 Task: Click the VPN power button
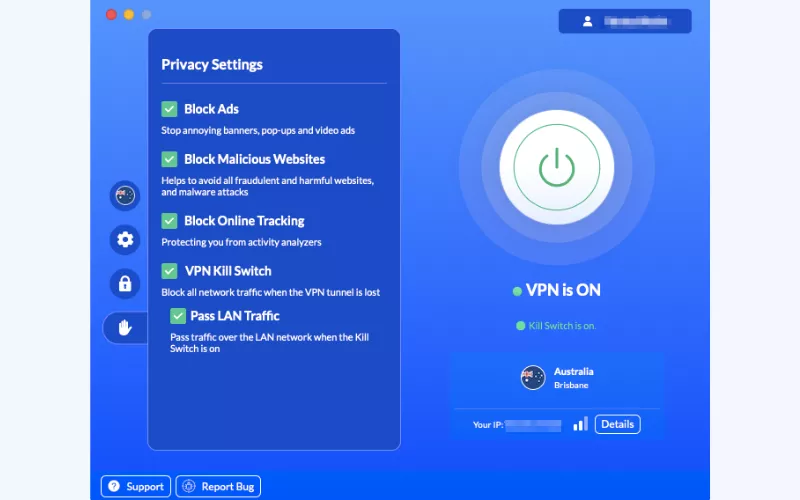tap(557, 167)
